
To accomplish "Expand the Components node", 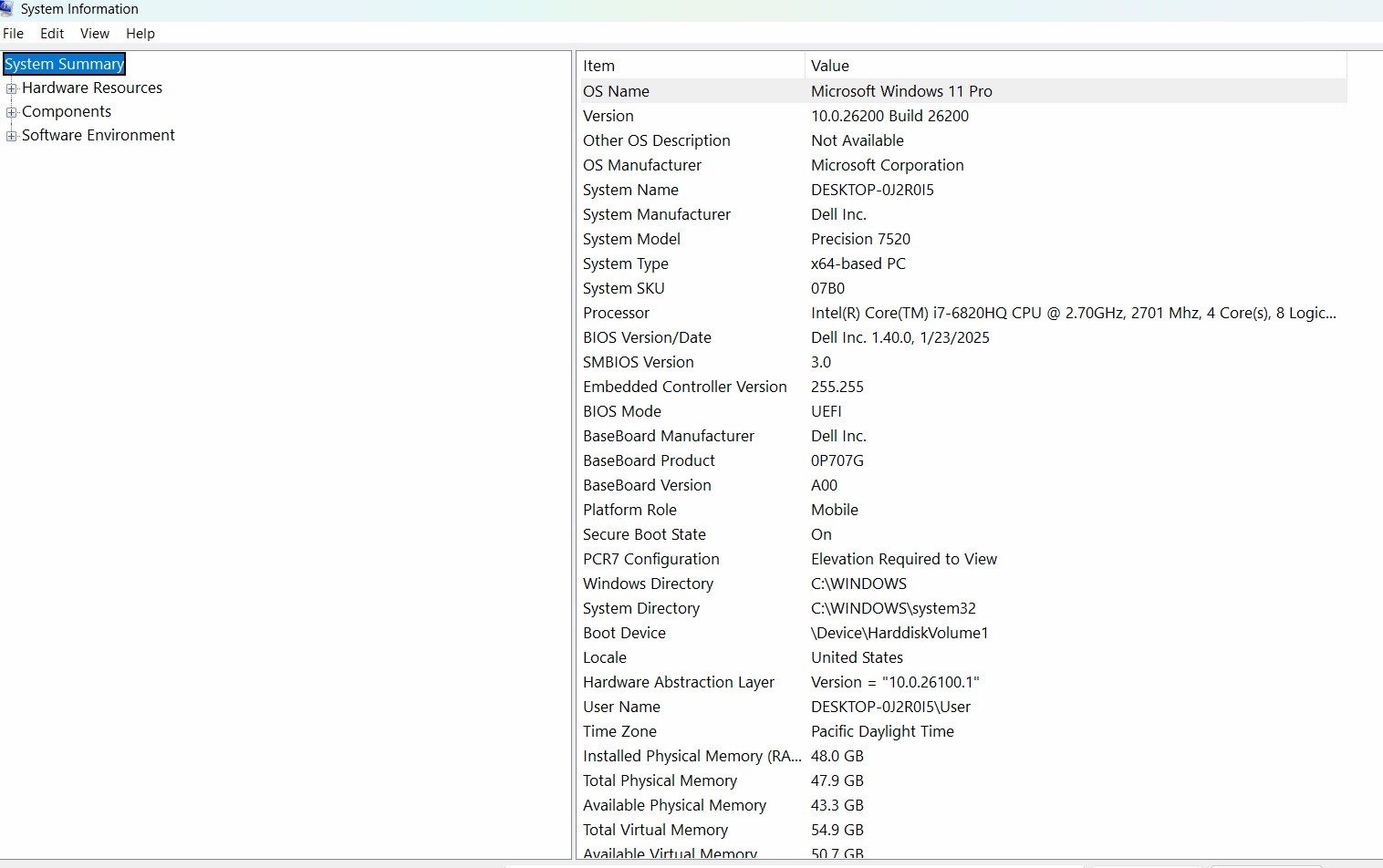I will [12, 112].
